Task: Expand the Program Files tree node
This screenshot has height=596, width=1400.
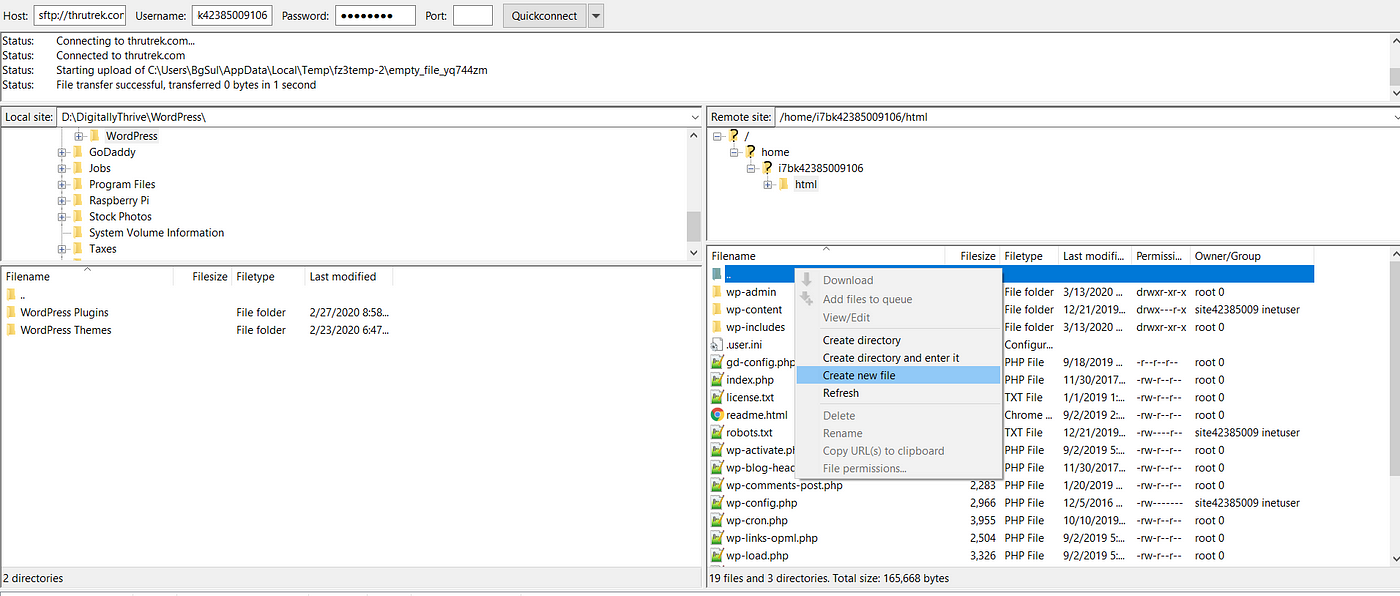Action: coord(62,184)
